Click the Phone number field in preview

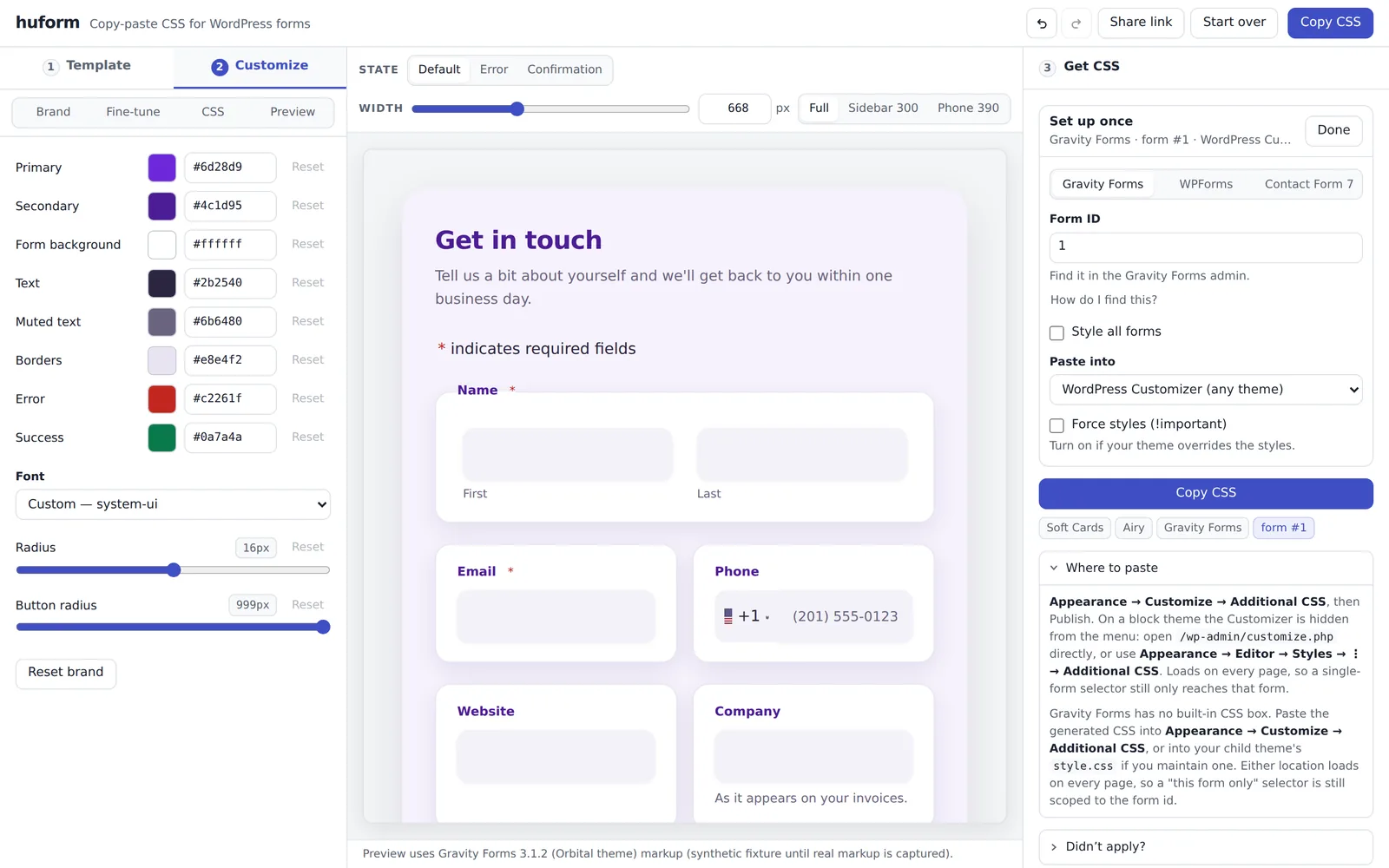click(845, 617)
